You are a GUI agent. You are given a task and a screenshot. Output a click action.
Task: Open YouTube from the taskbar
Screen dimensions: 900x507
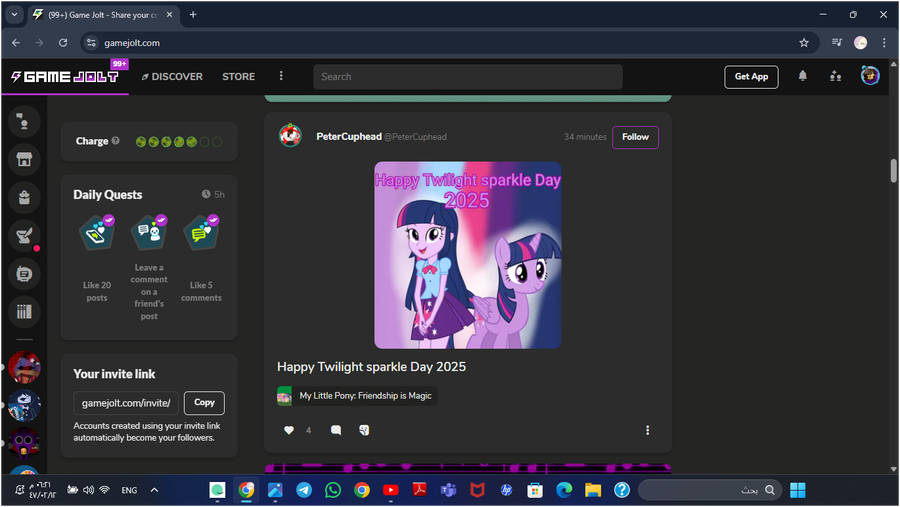point(391,490)
